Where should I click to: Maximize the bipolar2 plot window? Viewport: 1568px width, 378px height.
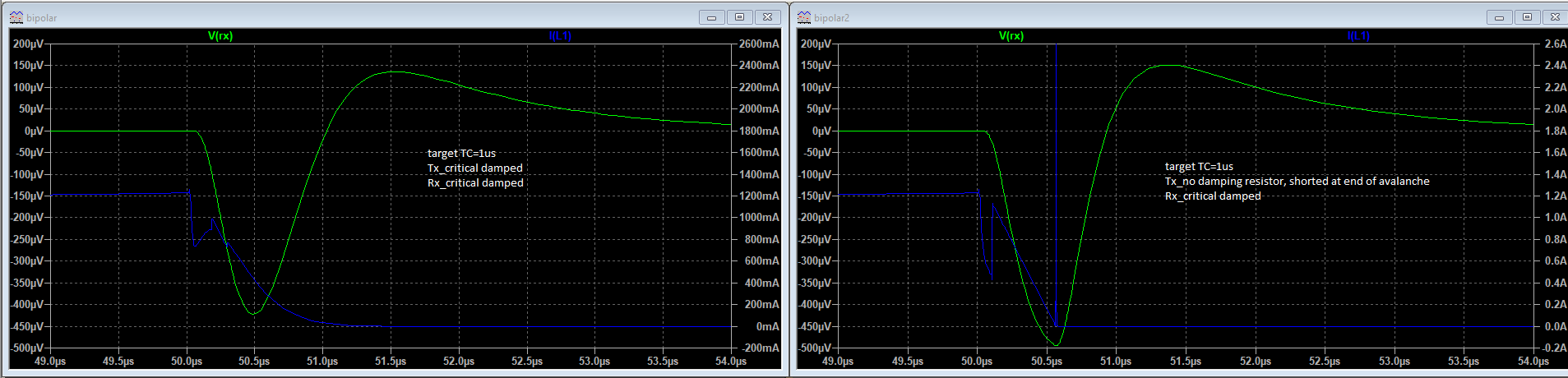coord(1527,17)
